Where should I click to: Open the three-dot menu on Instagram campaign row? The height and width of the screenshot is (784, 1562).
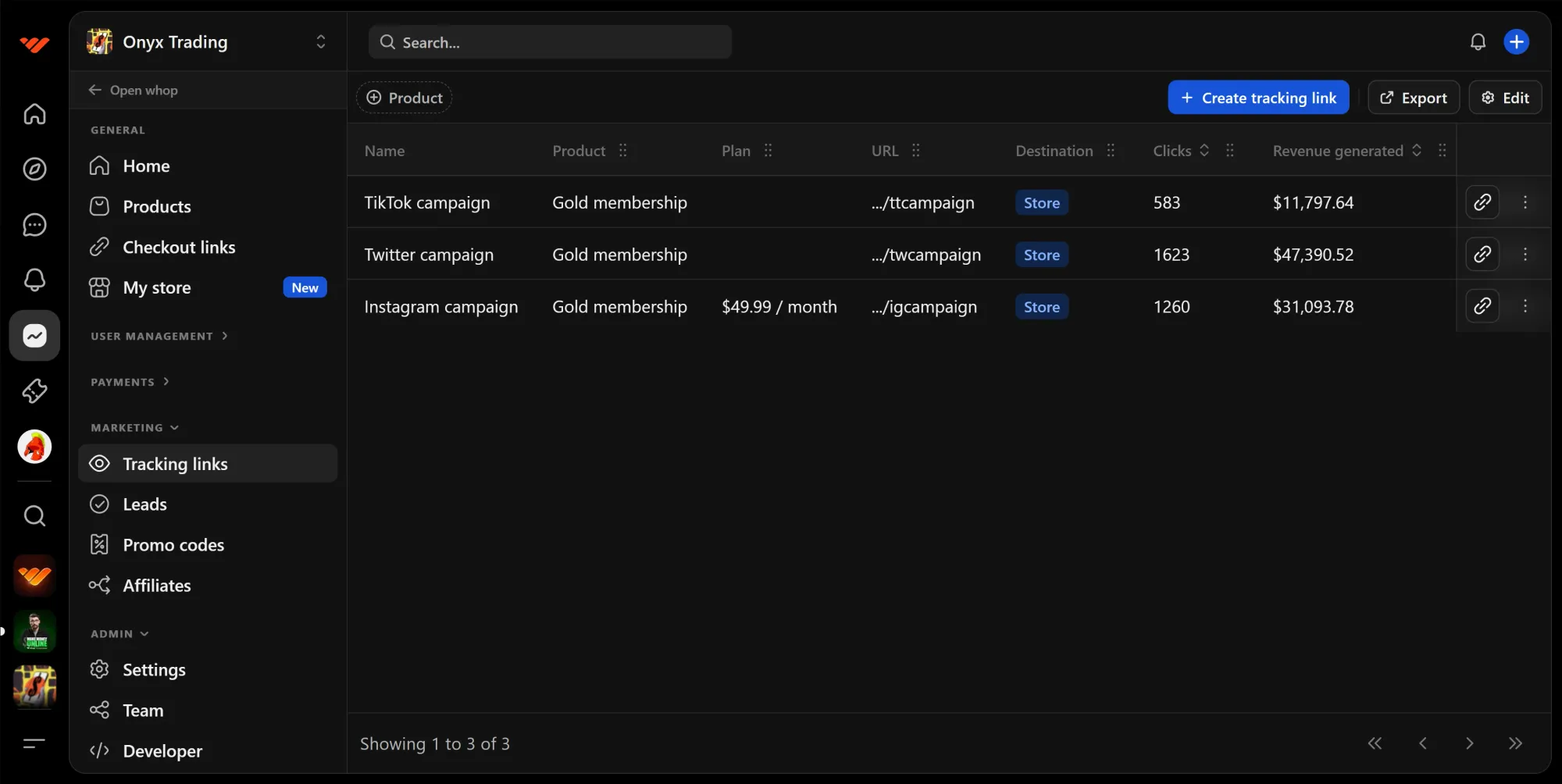(1525, 306)
